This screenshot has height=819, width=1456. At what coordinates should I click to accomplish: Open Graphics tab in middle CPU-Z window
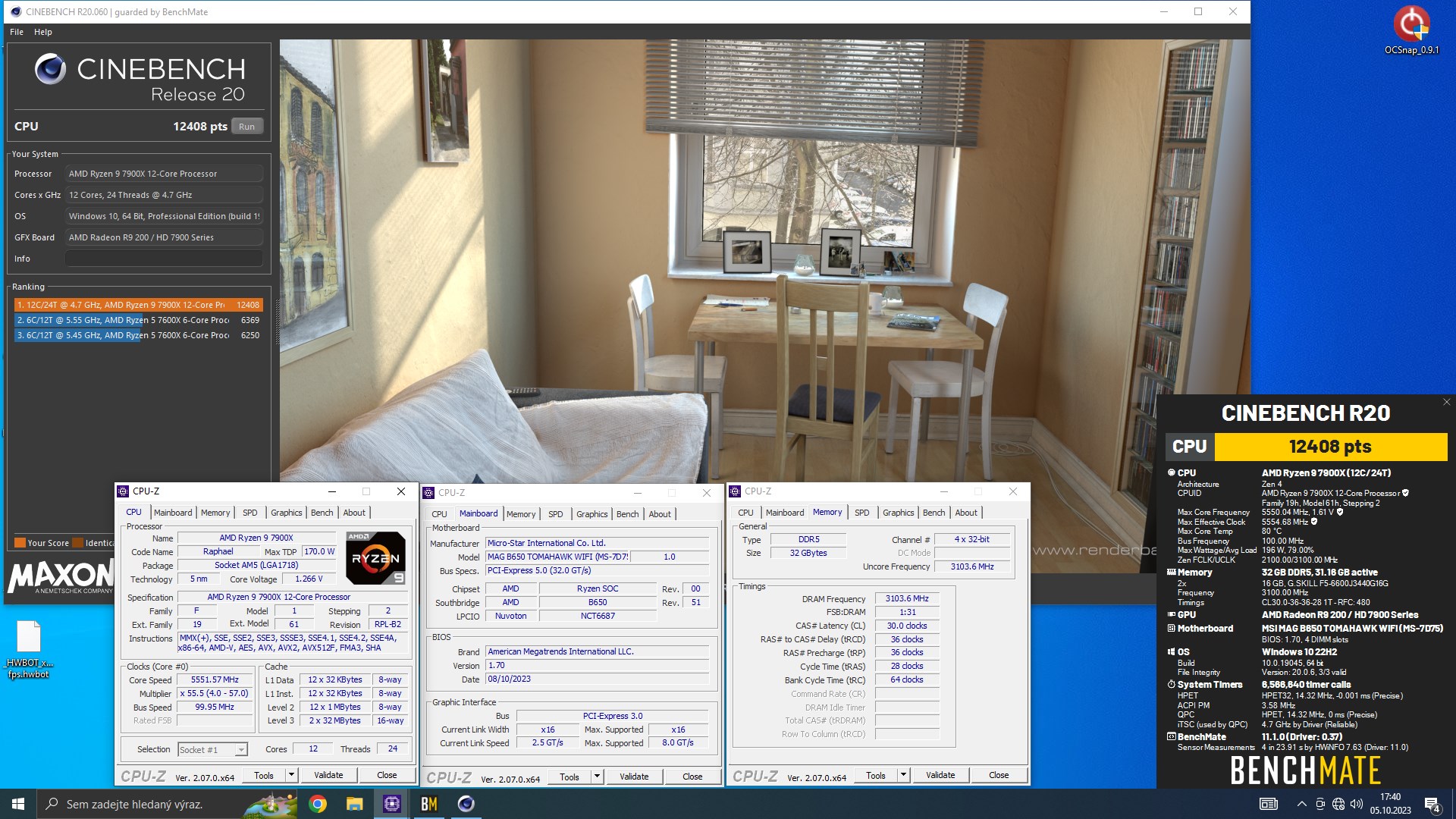[592, 514]
